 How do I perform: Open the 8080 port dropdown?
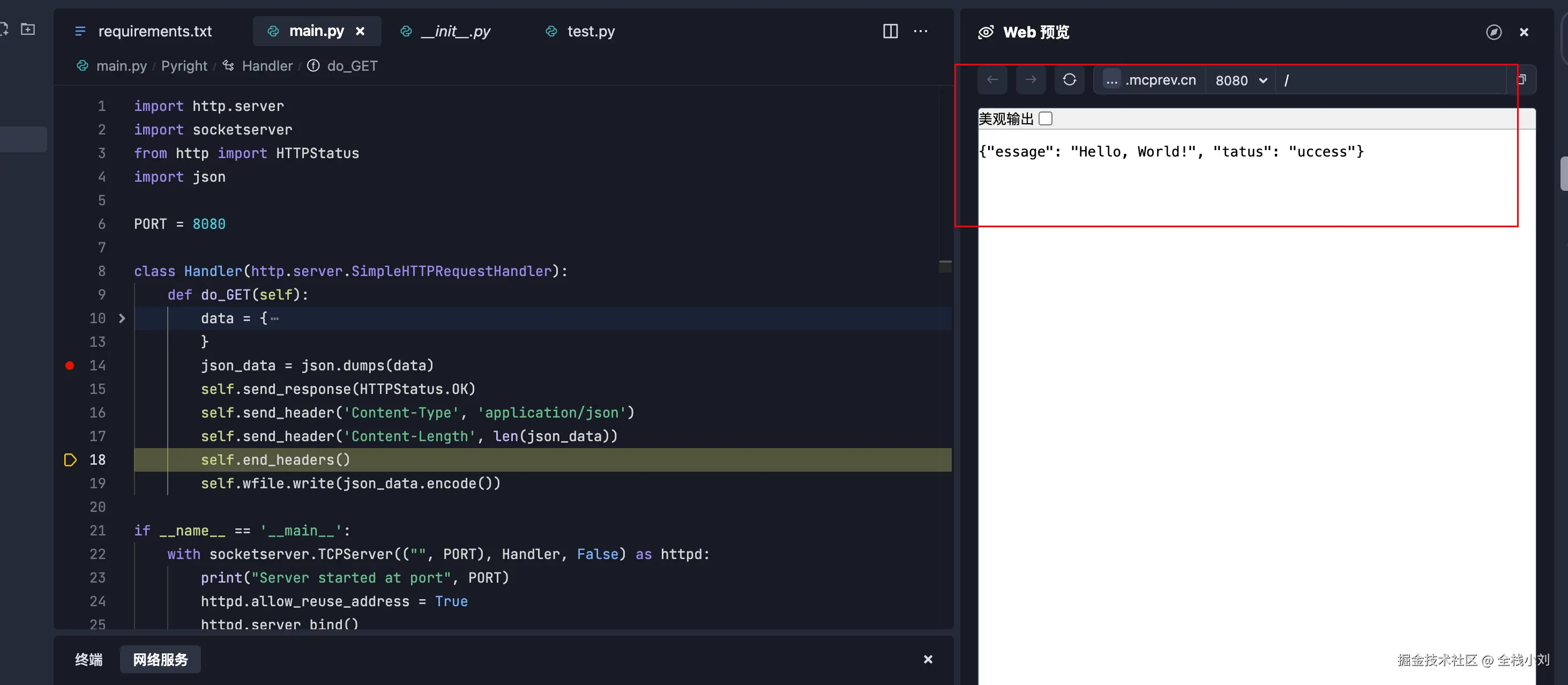pyautogui.click(x=1241, y=80)
